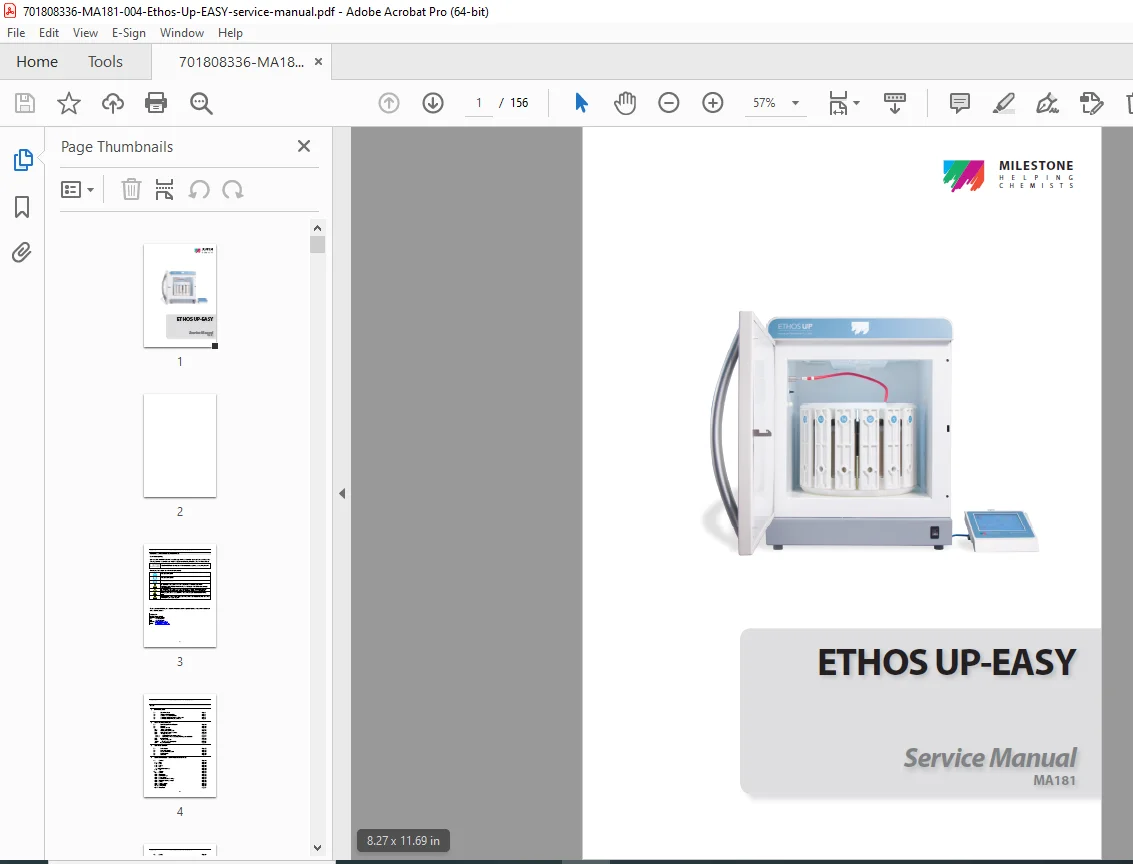Expand fit page options arrow
This screenshot has height=864, width=1133.
857,103
